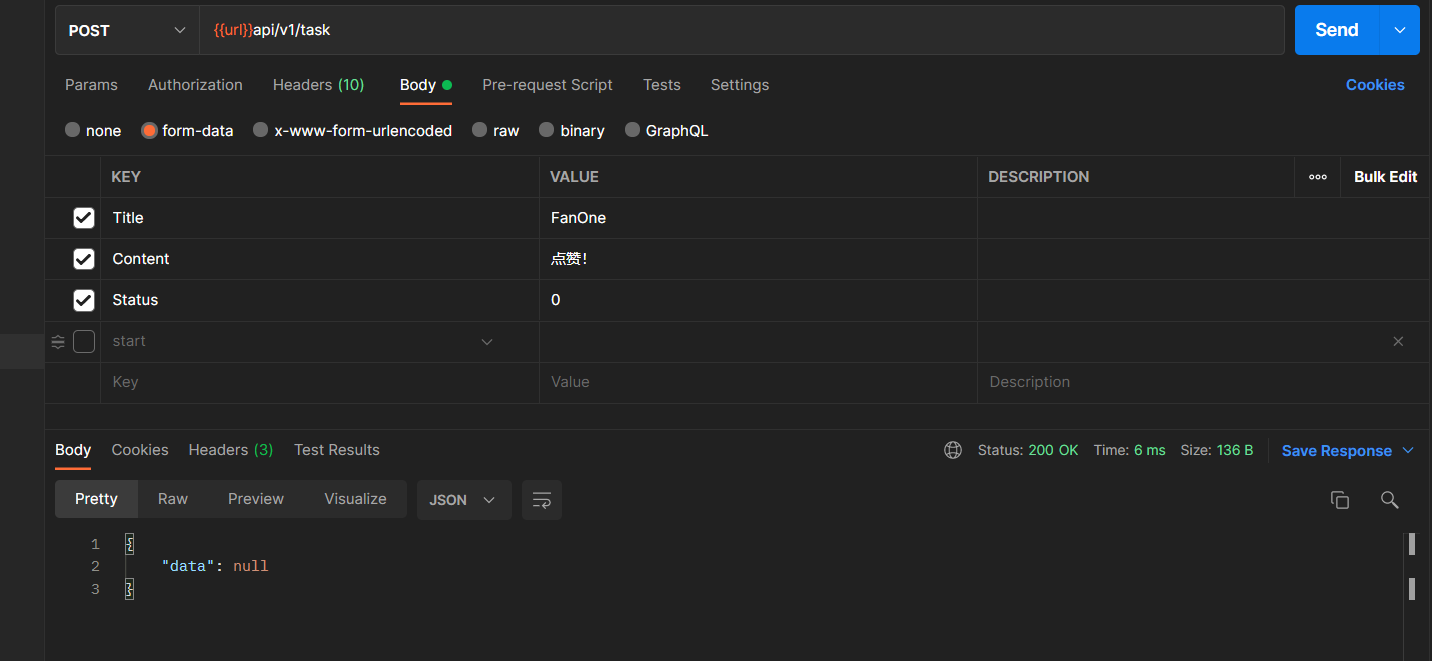Switch response view to Pretty
Image resolution: width=1432 pixels, height=661 pixels.
pyautogui.click(x=96, y=499)
